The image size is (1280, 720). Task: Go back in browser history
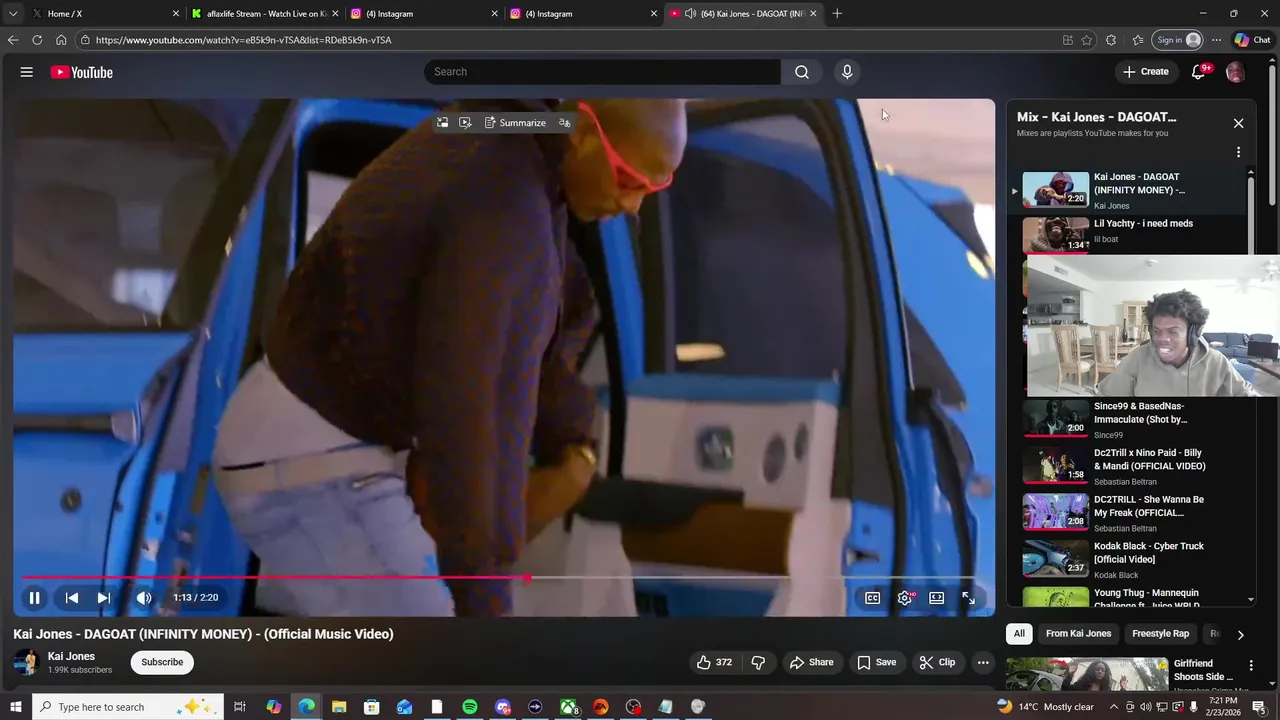point(12,40)
